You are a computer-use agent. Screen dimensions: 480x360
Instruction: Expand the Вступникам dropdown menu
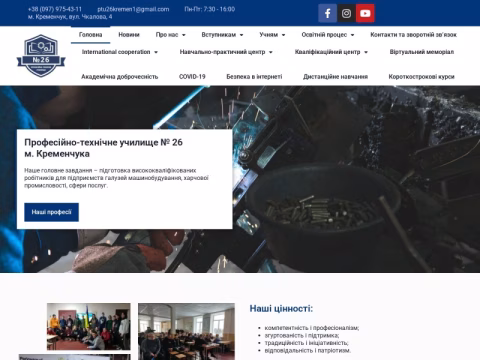tap(222, 35)
